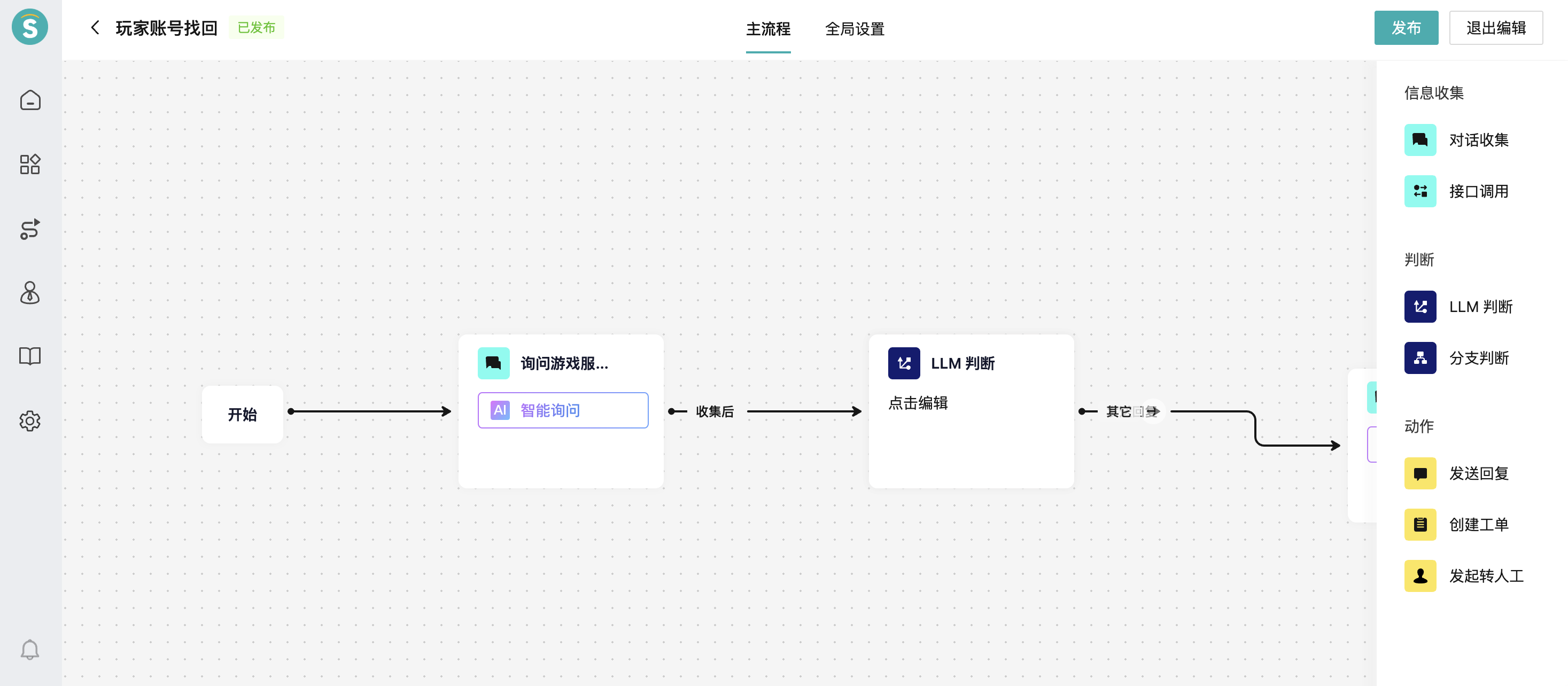Switch to the 全局设置 tab
The image size is (1568, 686).
pos(855,29)
